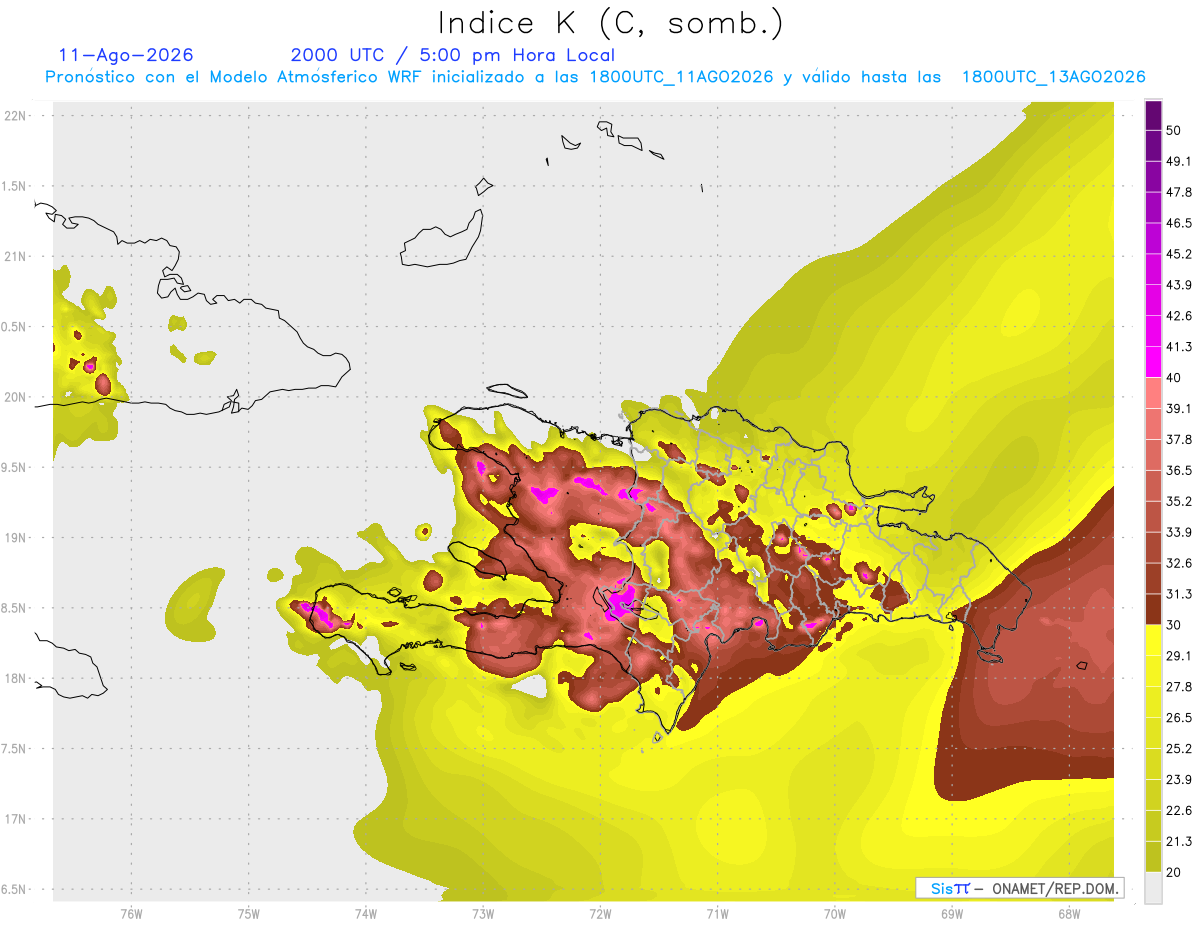Pick the bright yellow segment between 29.1 and 30
Image resolution: width=1200 pixels, height=927 pixels.
click(x=1153, y=641)
